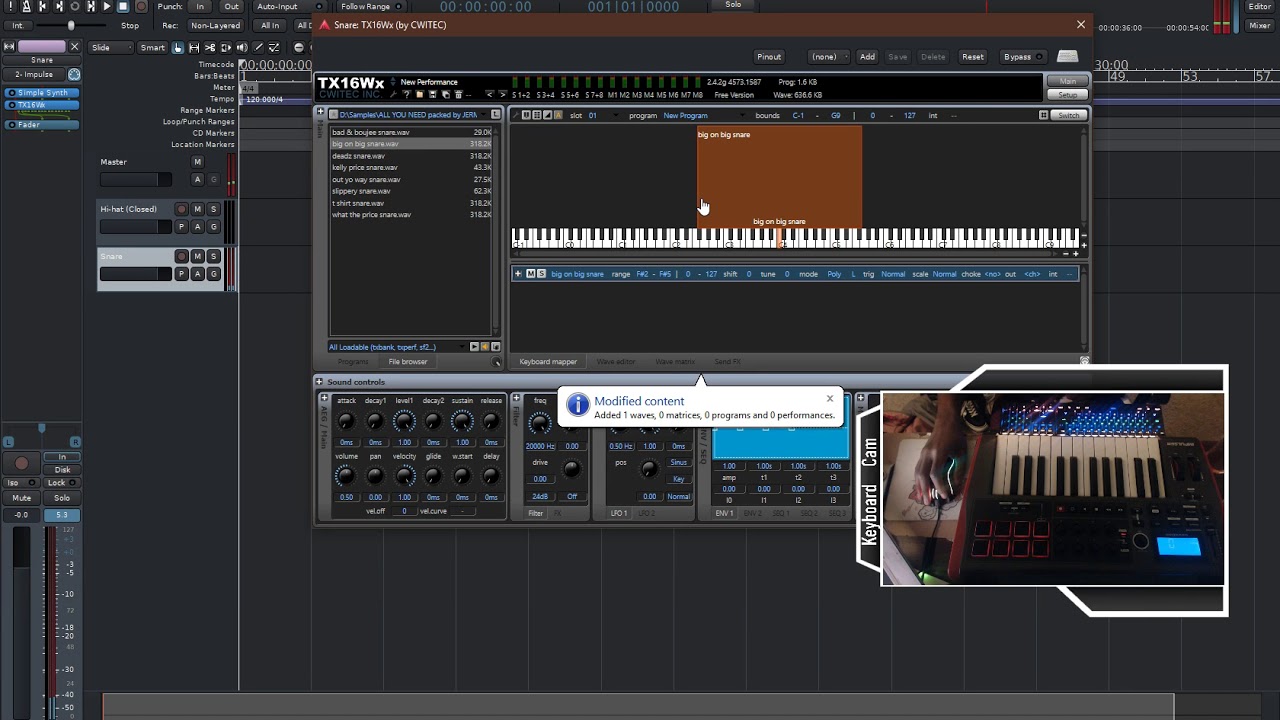This screenshot has width=1280, height=720.
Task: Go to the next performance arrow
Action: [501, 95]
